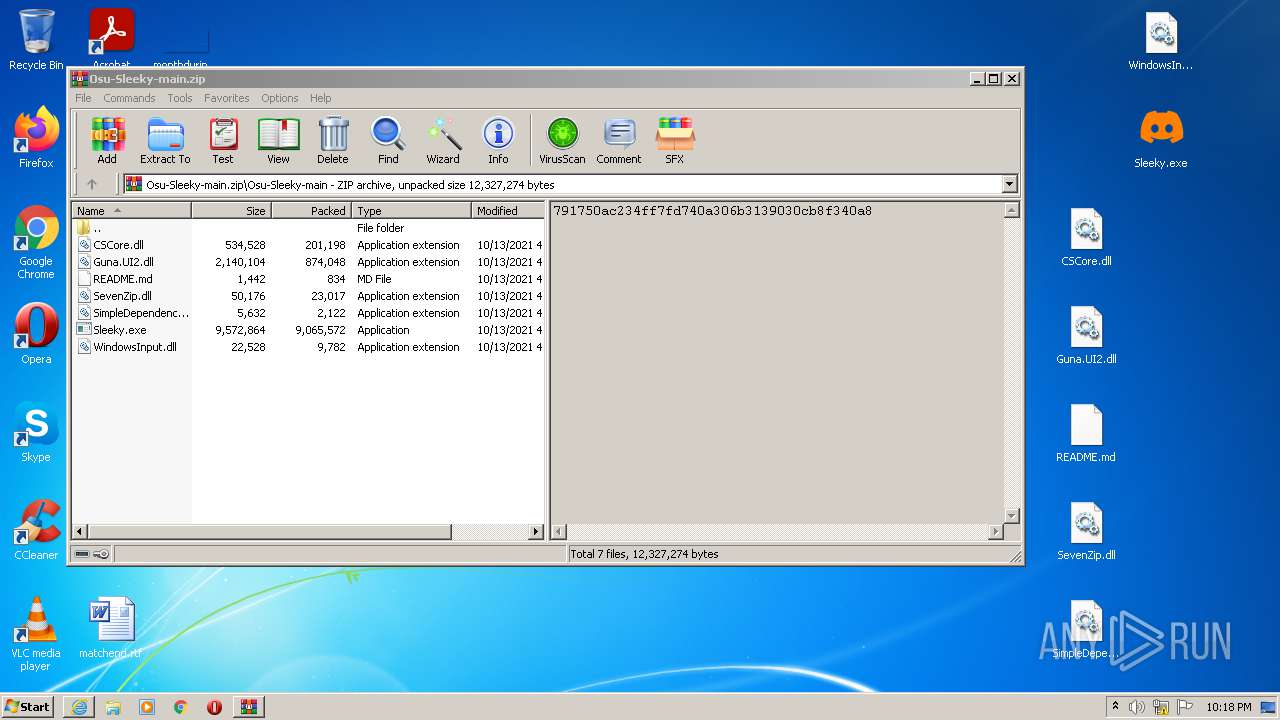
Task: Open Opera desktop shortcut
Action: pos(36,334)
